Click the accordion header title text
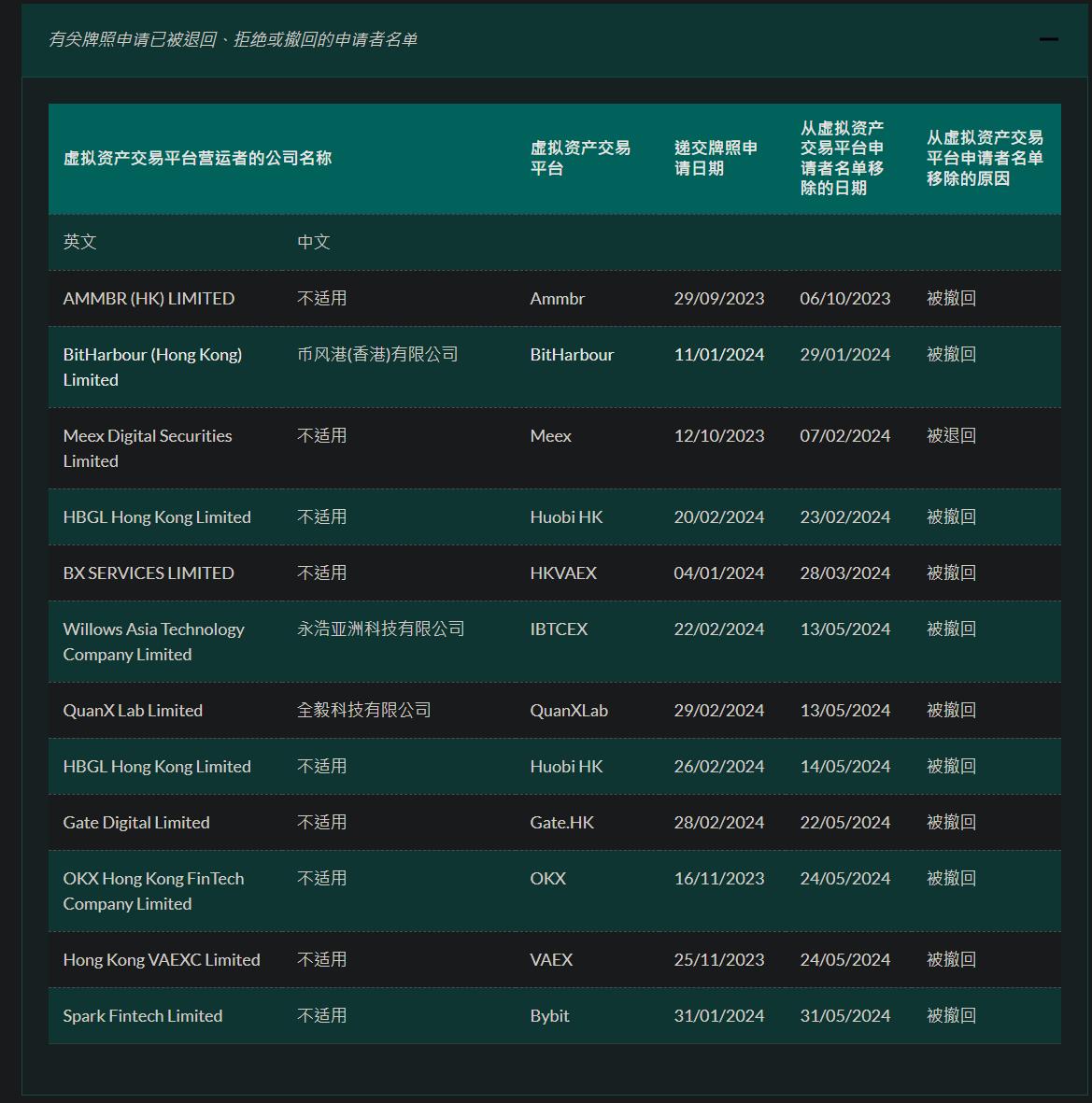Screen dimensions: 1092x1103 pos(233,39)
